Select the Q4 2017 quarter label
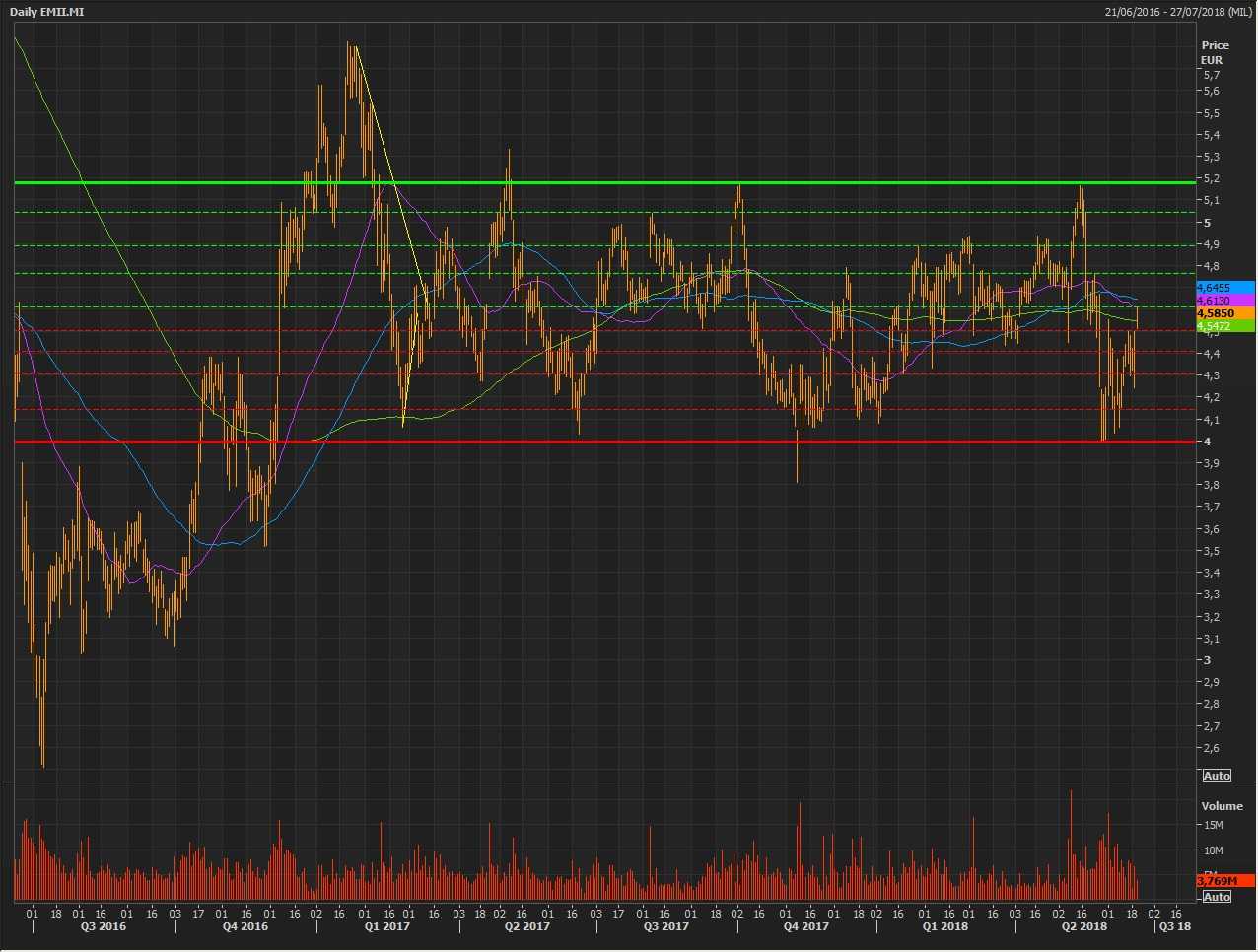1258x952 pixels. pos(805,926)
